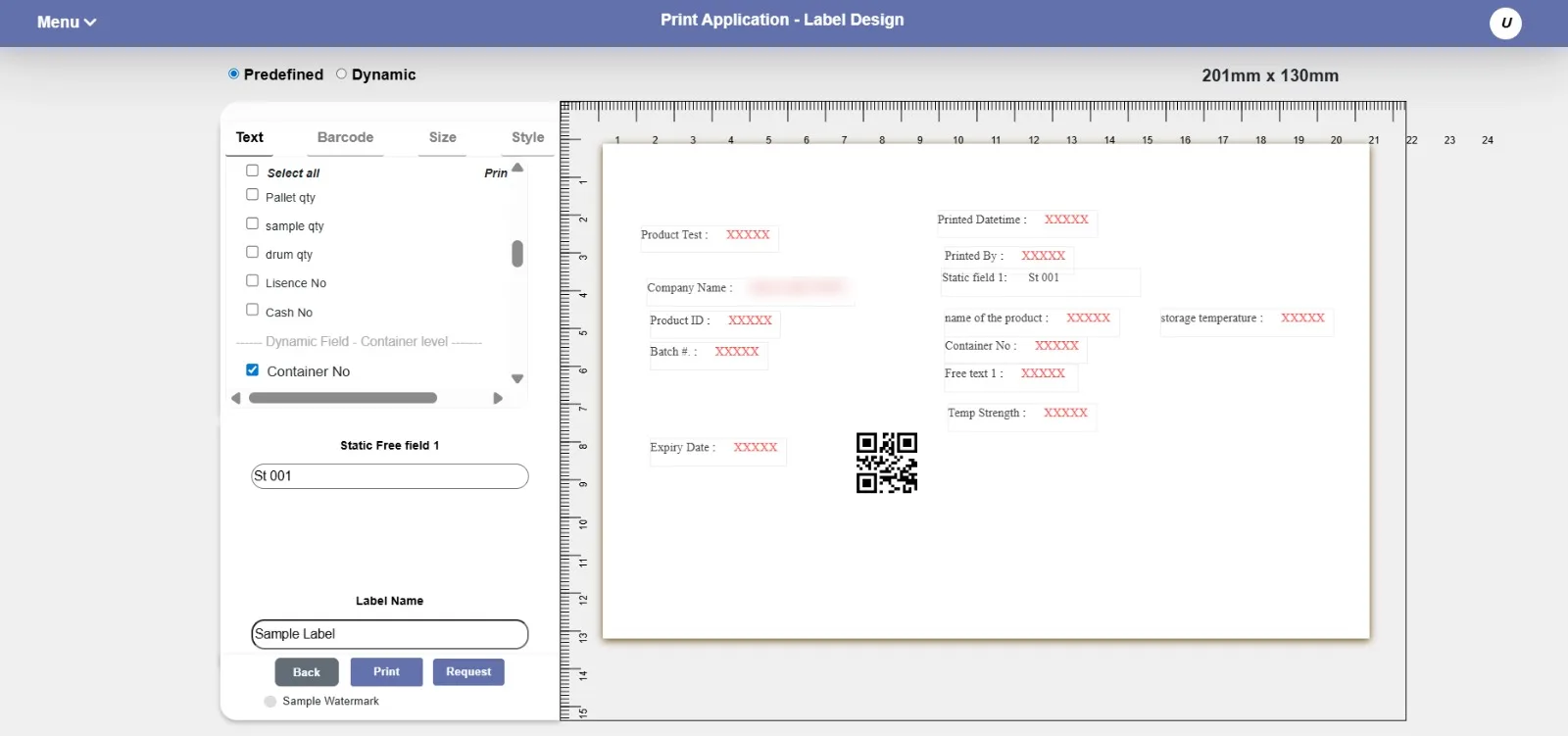Image resolution: width=1568 pixels, height=736 pixels.
Task: Select the Static field 1 on canvas
Action: (x=1041, y=280)
